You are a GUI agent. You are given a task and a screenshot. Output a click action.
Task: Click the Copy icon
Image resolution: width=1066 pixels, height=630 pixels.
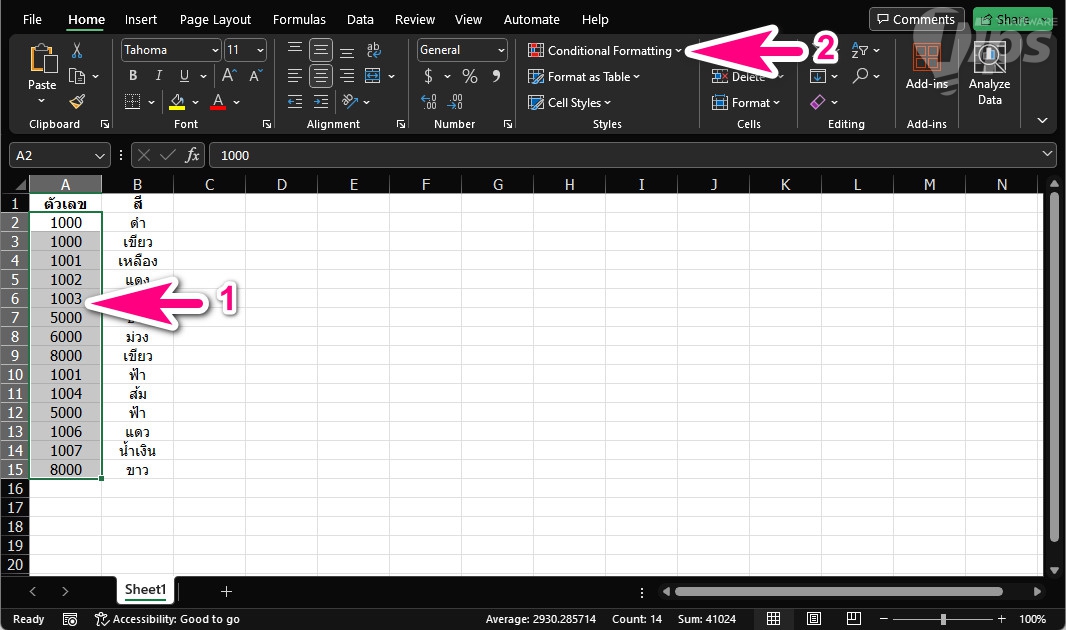click(x=77, y=76)
